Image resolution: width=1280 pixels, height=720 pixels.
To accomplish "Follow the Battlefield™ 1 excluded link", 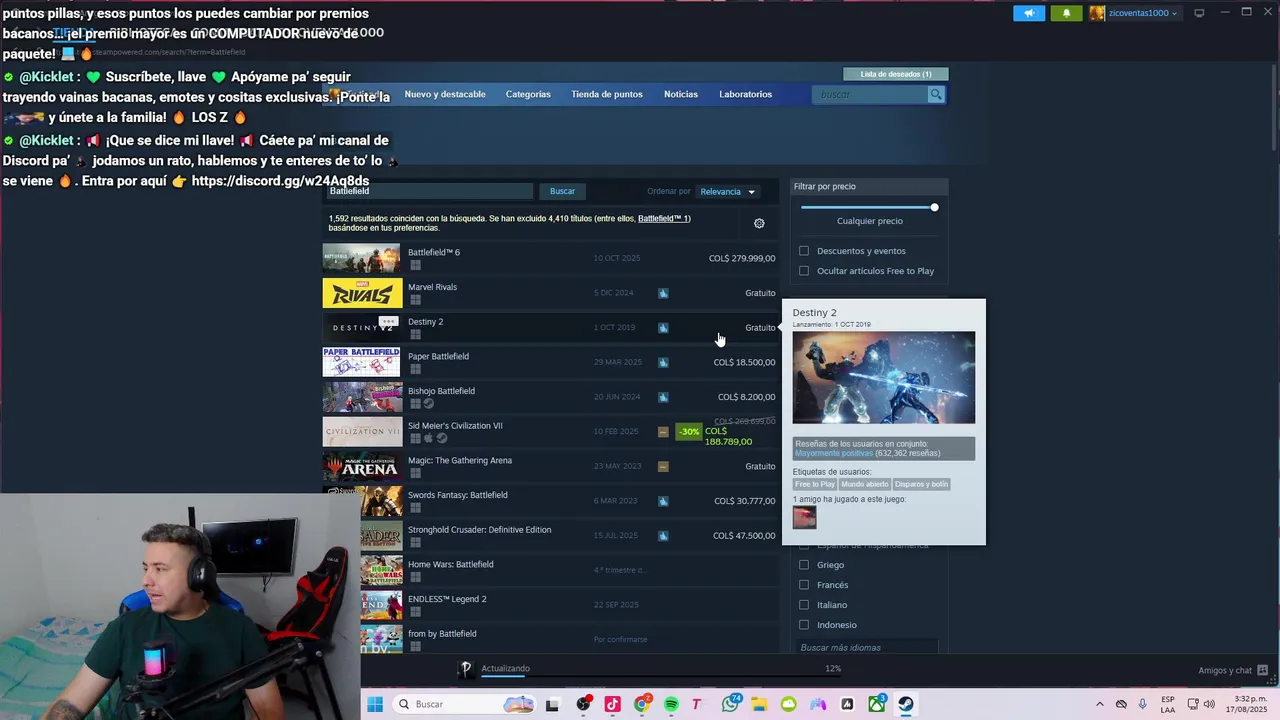I will (x=663, y=219).
